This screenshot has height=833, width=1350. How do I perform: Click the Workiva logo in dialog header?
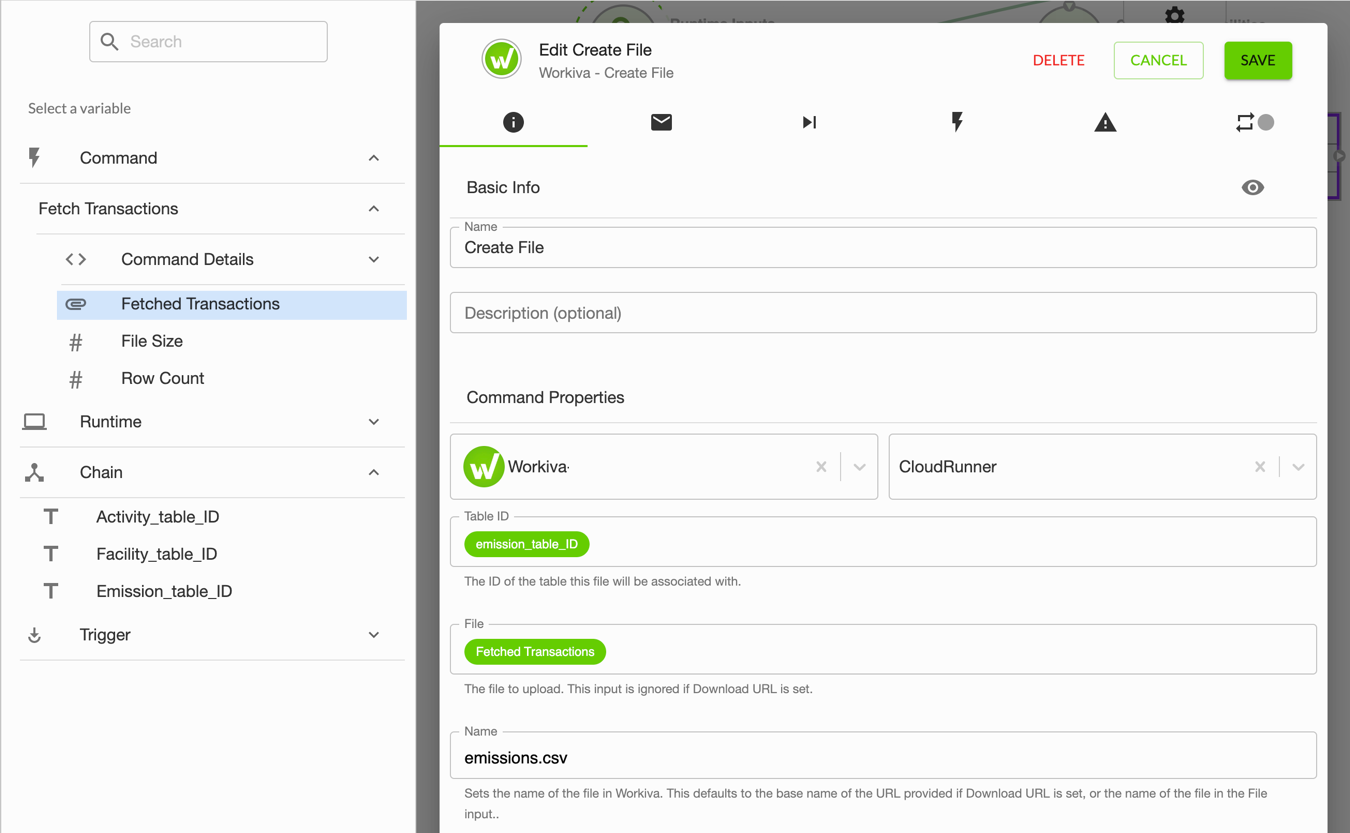click(x=501, y=59)
